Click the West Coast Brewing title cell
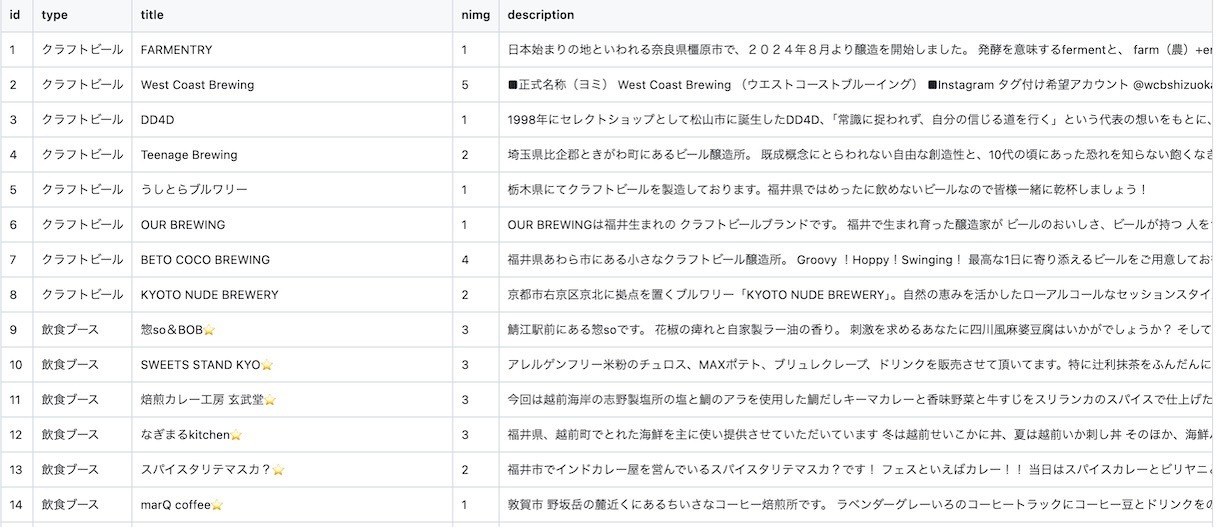This screenshot has width=1220, height=527. pyautogui.click(x=197, y=85)
